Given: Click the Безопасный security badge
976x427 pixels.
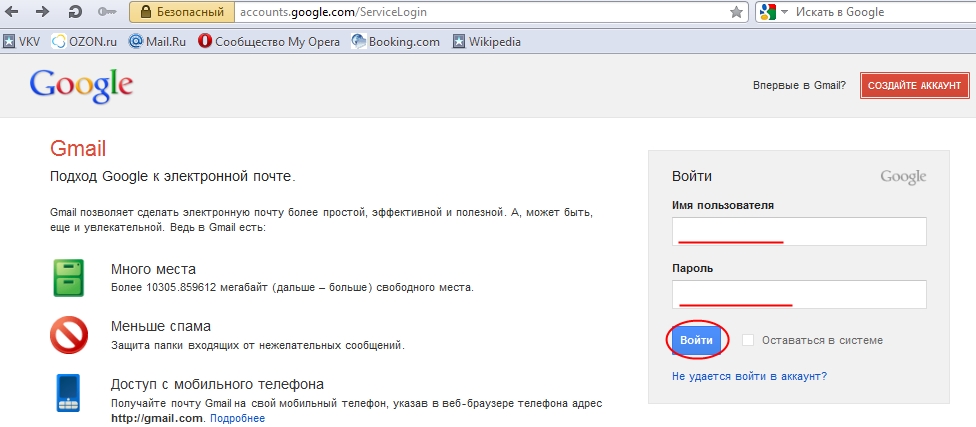Looking at the screenshot, I should tap(182, 12).
